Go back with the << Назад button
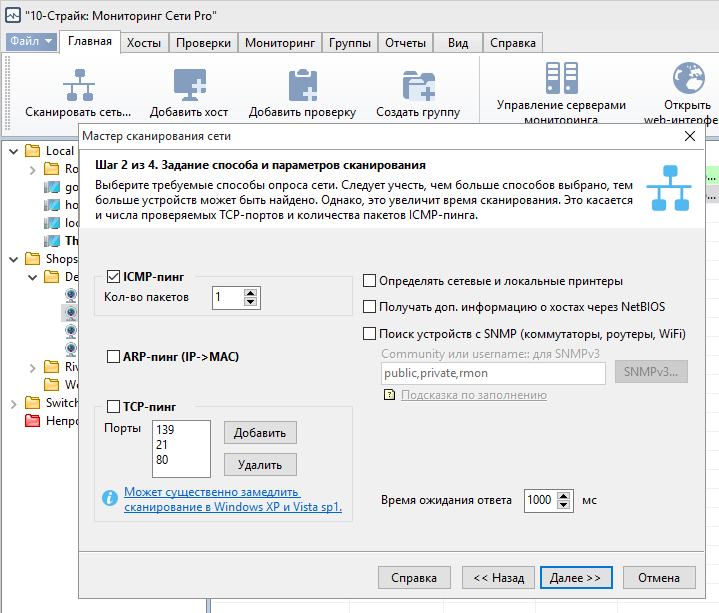 (498, 578)
